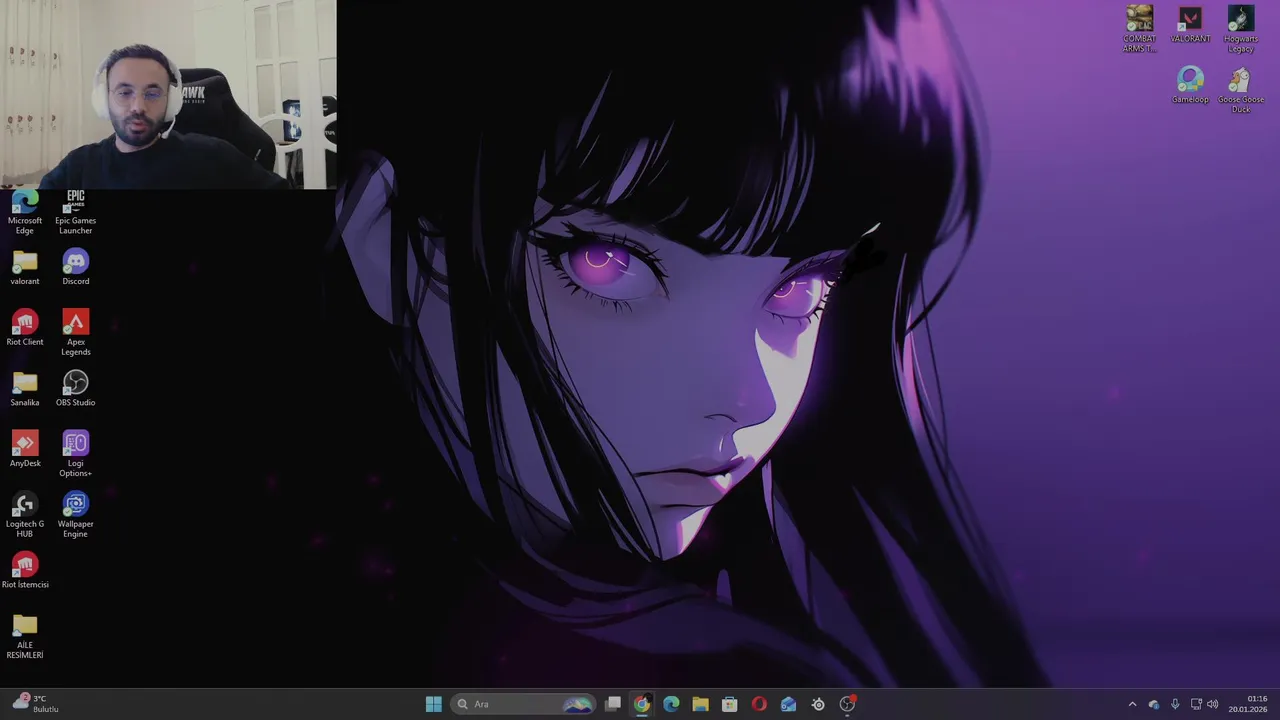Open Task View from the taskbar

pos(613,704)
